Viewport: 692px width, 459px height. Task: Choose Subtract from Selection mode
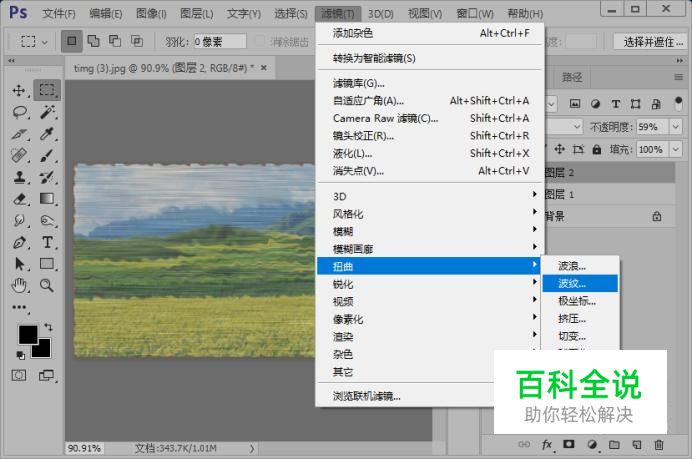[115, 41]
